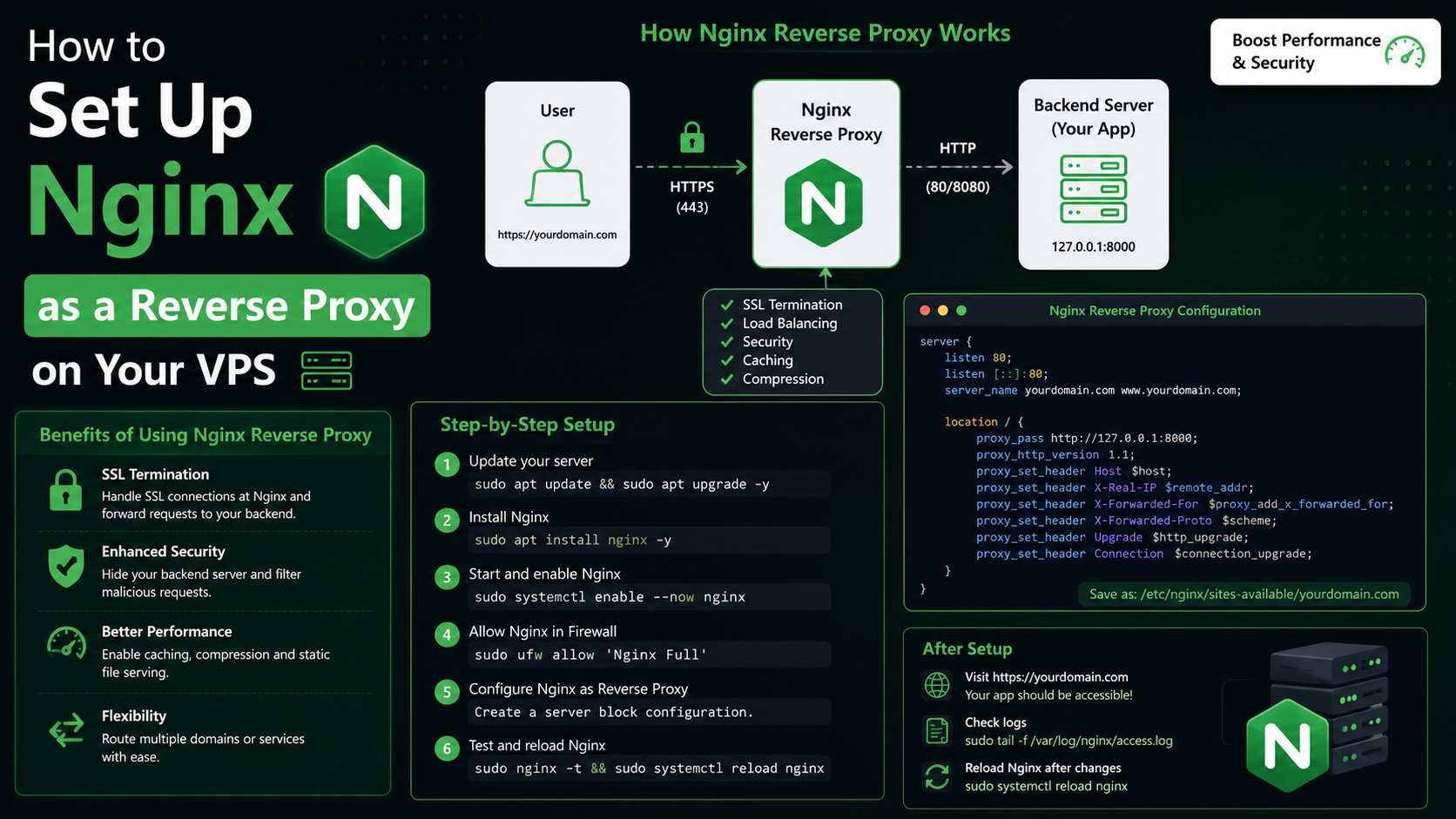Click 'sudo tail -f /var/log/nginx/access.log' text
This screenshot has width=1456, height=819.
pyautogui.click(x=1068, y=741)
